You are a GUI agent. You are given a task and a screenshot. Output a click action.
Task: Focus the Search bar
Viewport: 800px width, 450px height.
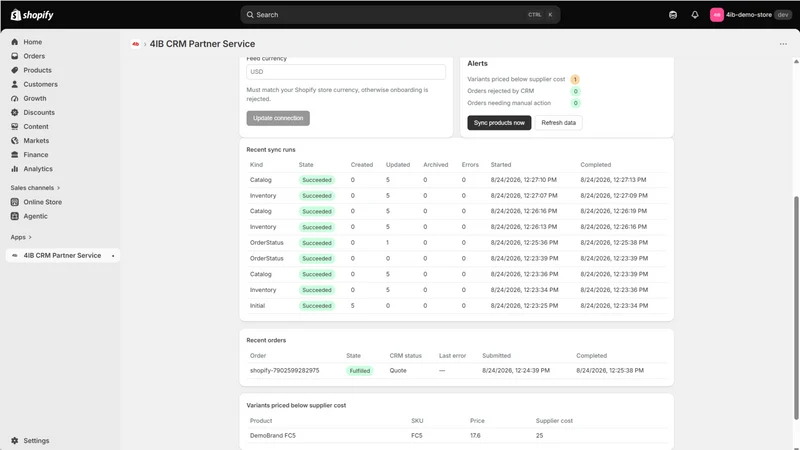[400, 15]
